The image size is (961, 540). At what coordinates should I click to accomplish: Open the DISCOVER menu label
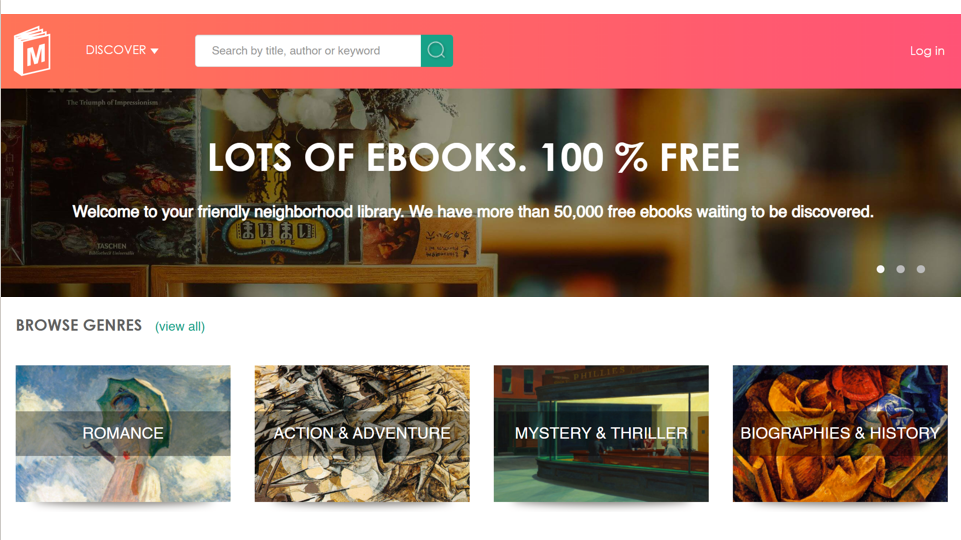click(x=116, y=50)
